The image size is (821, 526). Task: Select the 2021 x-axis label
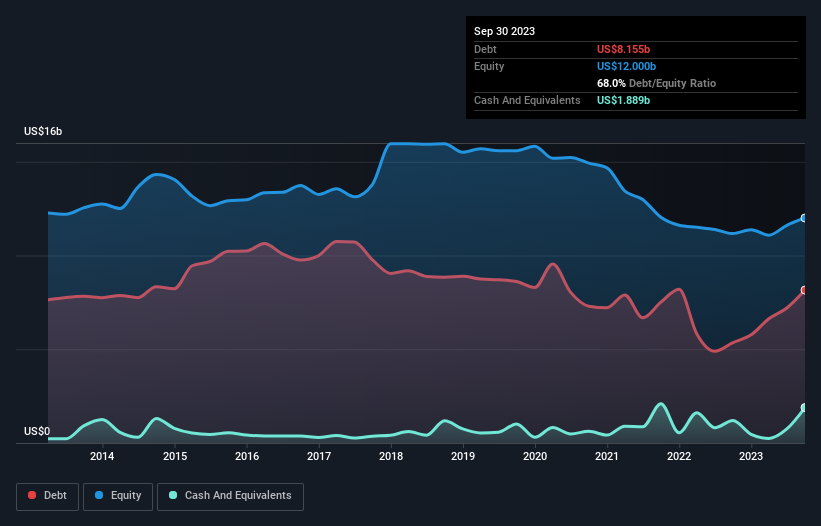tap(607, 456)
